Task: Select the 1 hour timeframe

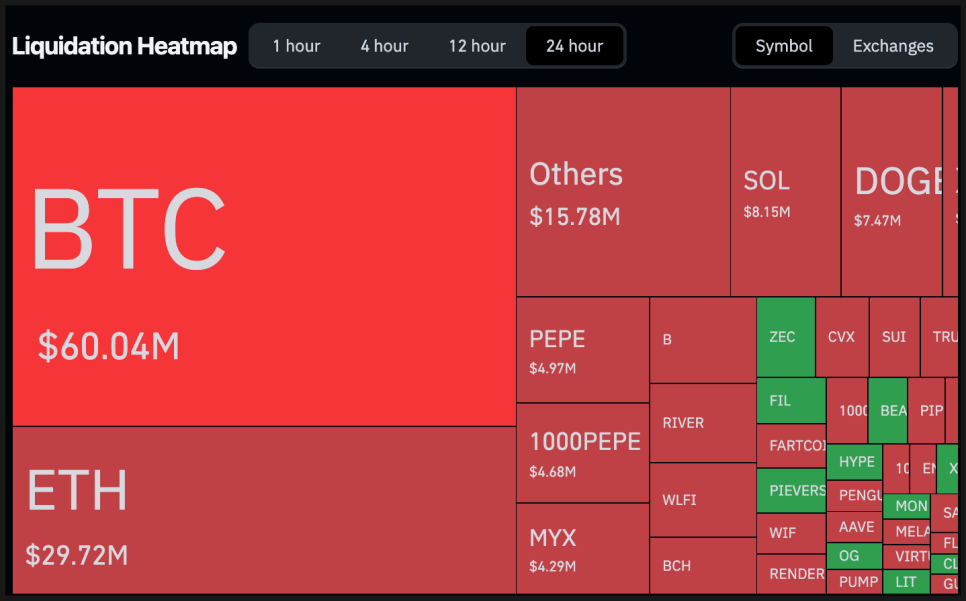Action: (x=296, y=46)
